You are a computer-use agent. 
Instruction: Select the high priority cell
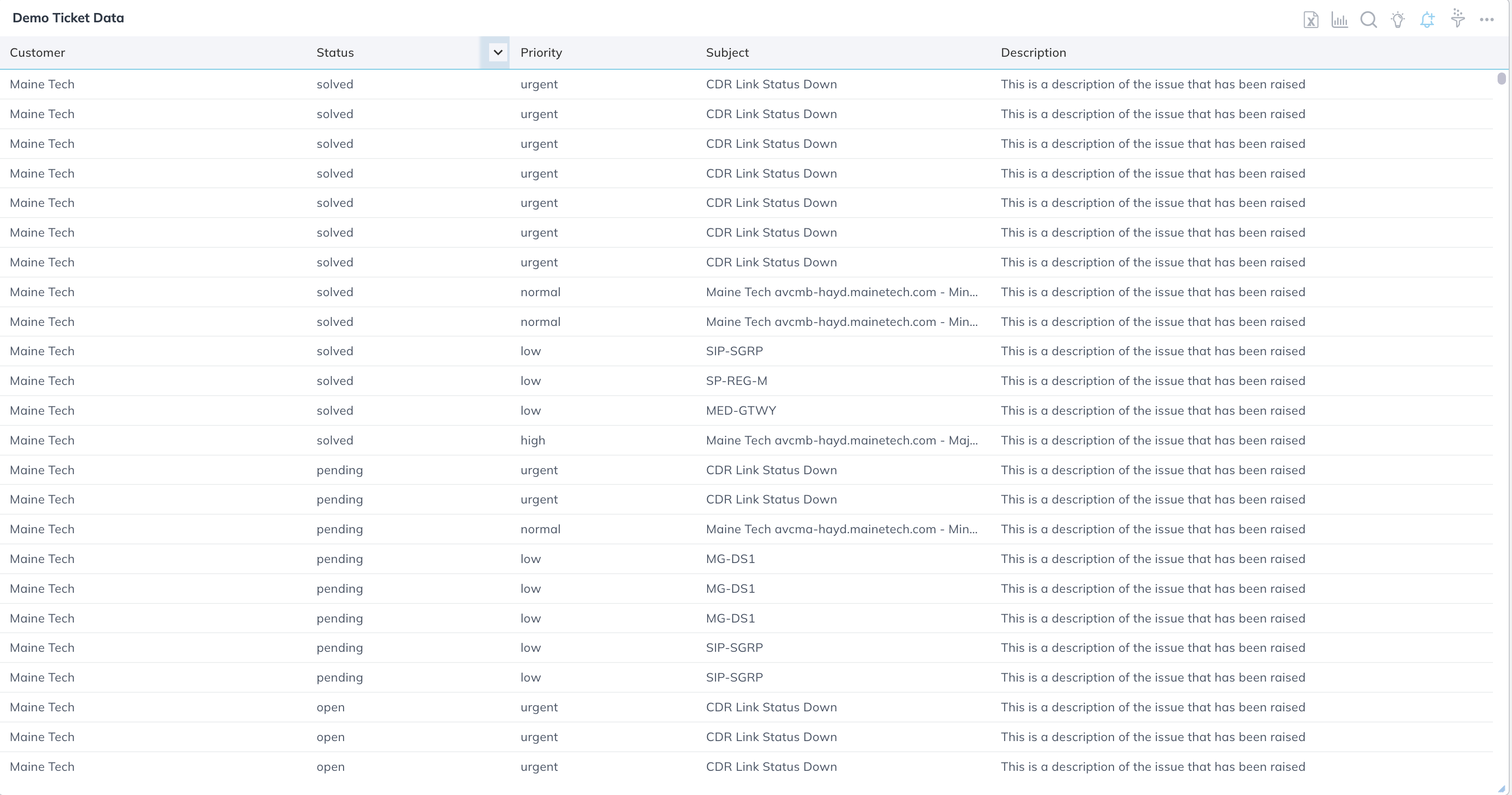tap(533, 441)
